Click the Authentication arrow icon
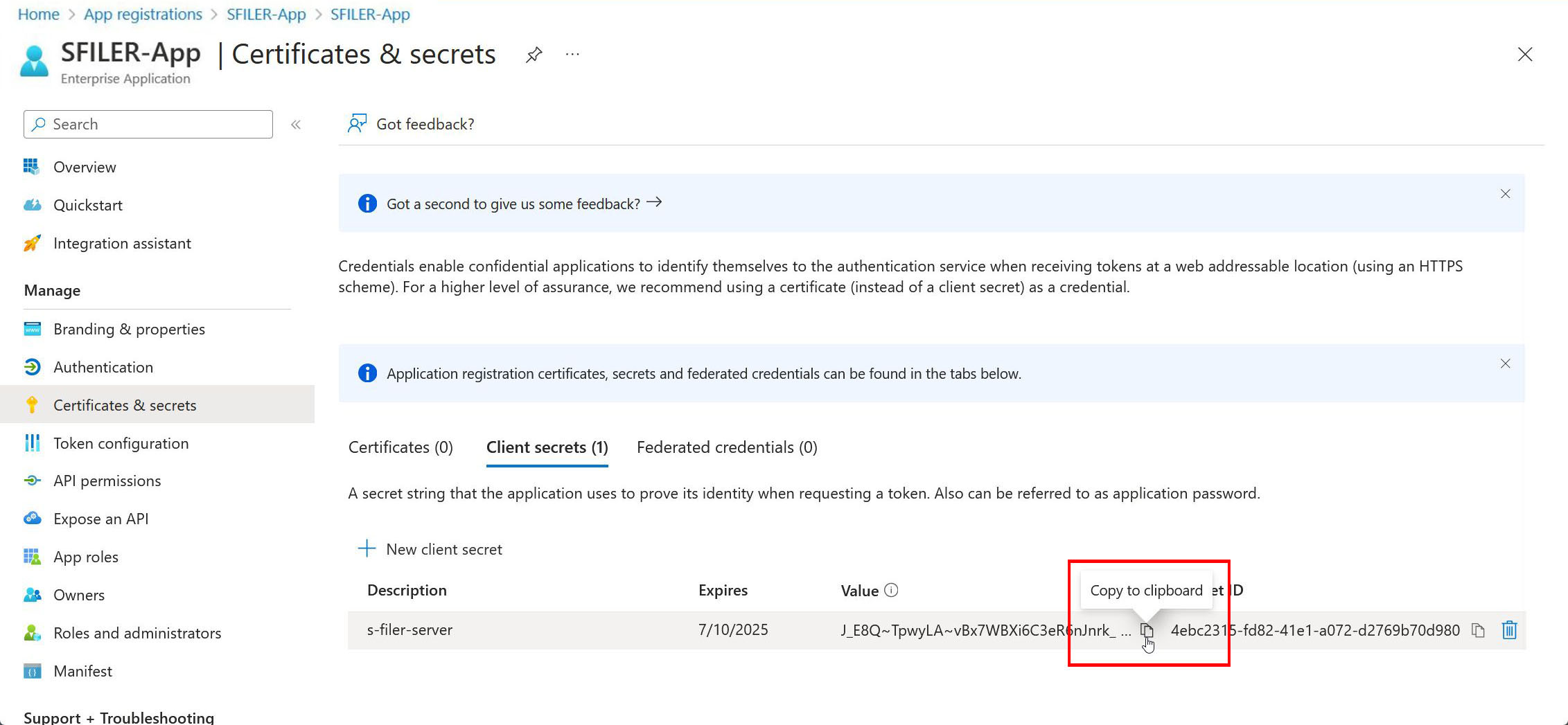The image size is (1568, 725). (32, 367)
